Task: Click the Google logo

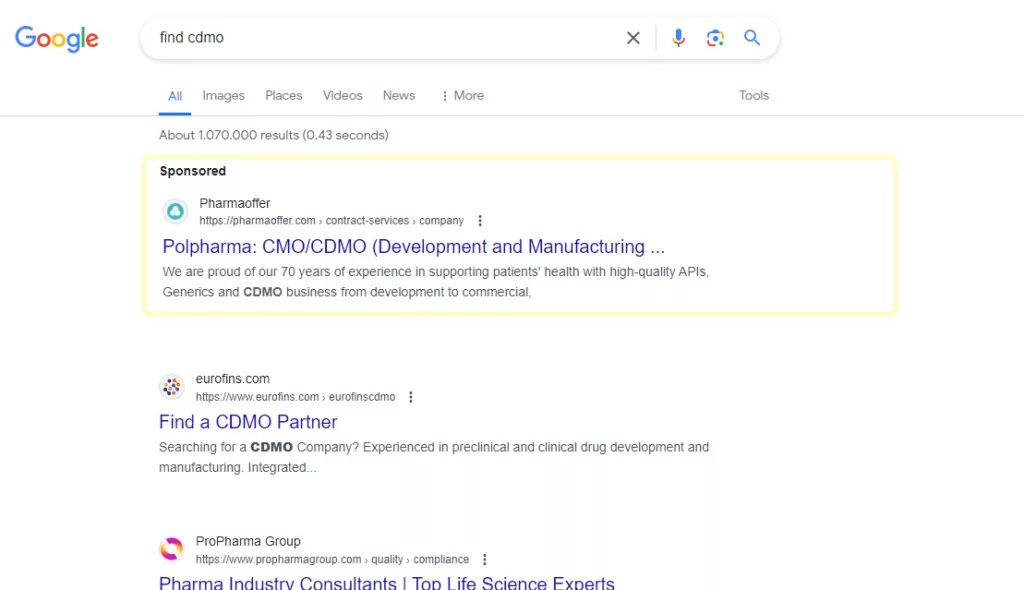Action: coord(57,39)
